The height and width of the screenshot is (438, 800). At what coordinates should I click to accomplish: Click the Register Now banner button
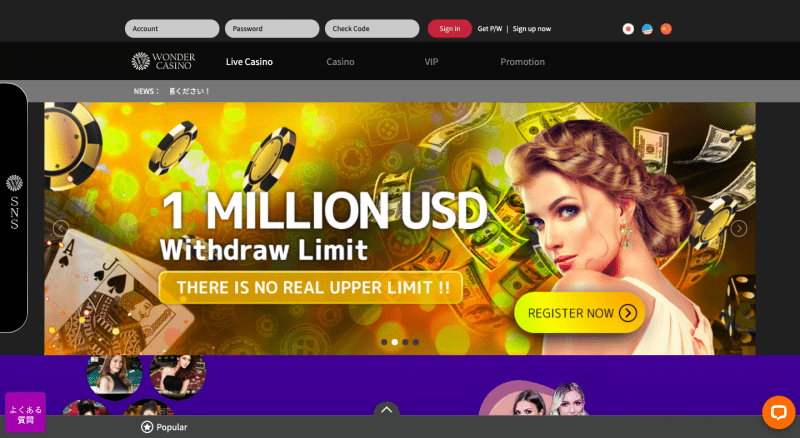click(580, 313)
